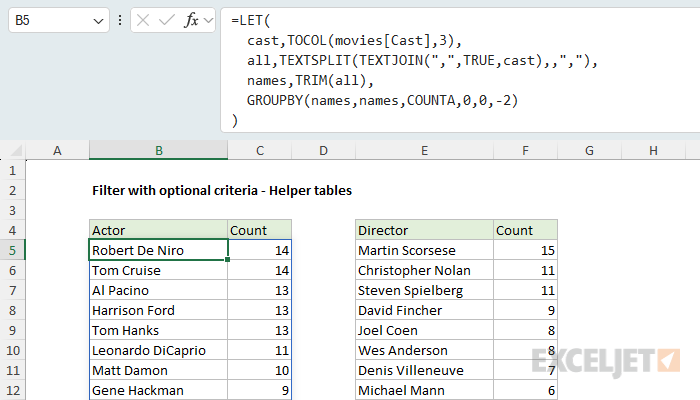Select row 10 header
The width and height of the screenshot is (700, 400).
pyautogui.click(x=12, y=350)
